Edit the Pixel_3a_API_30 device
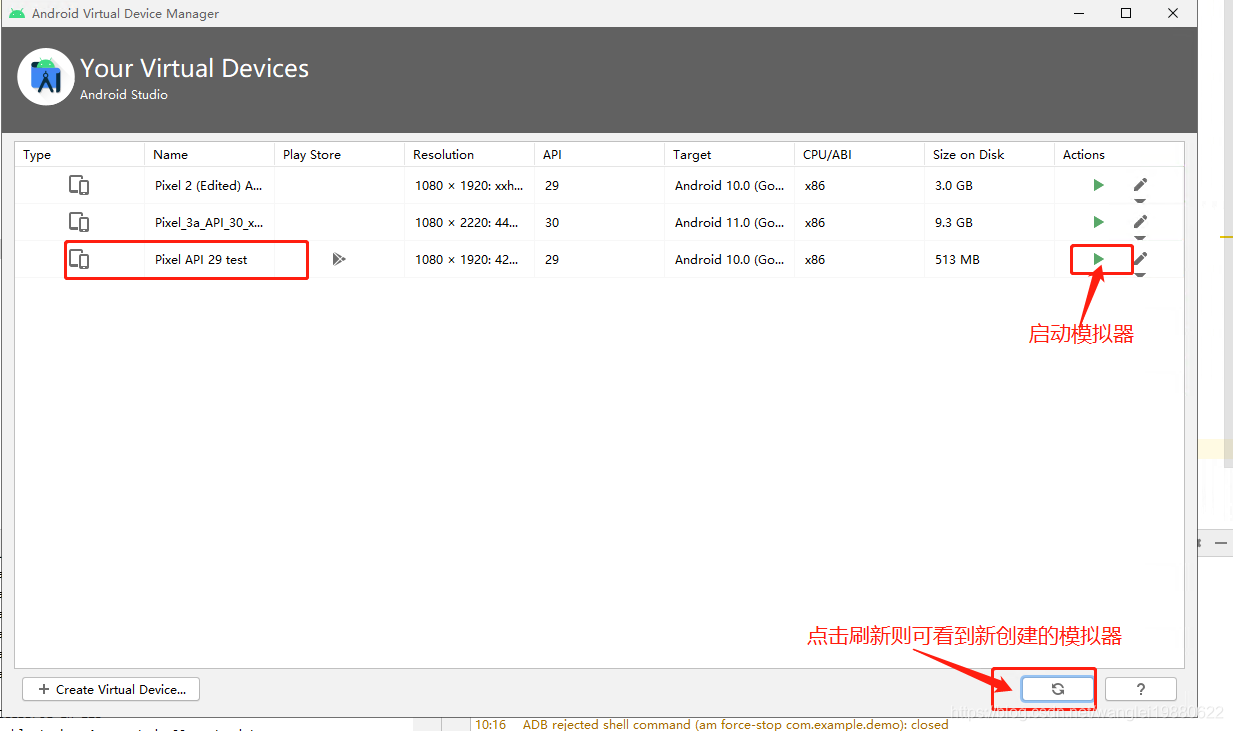The image size is (1233, 731). point(1140,221)
